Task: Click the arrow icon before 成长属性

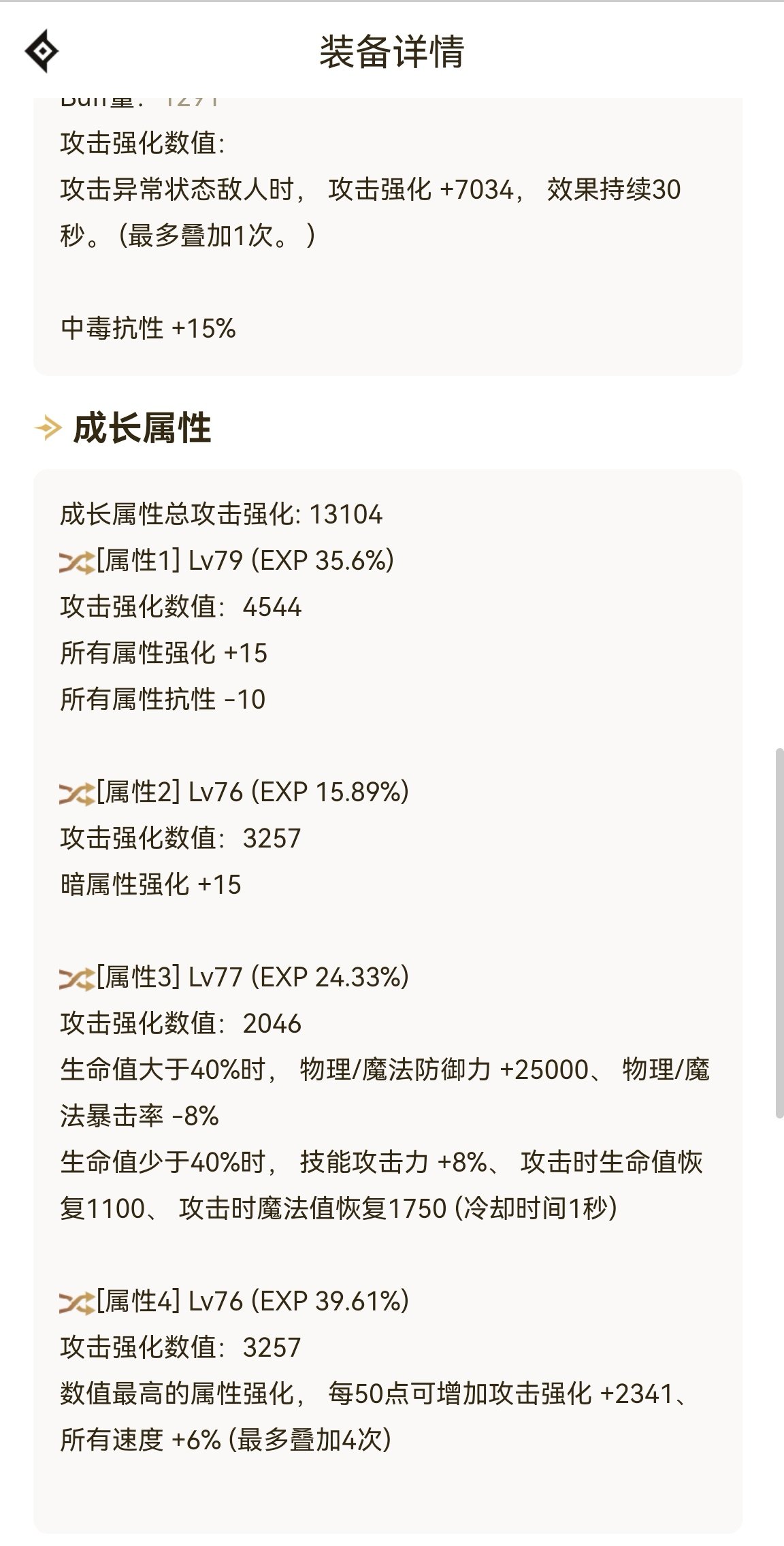Action: [48, 428]
